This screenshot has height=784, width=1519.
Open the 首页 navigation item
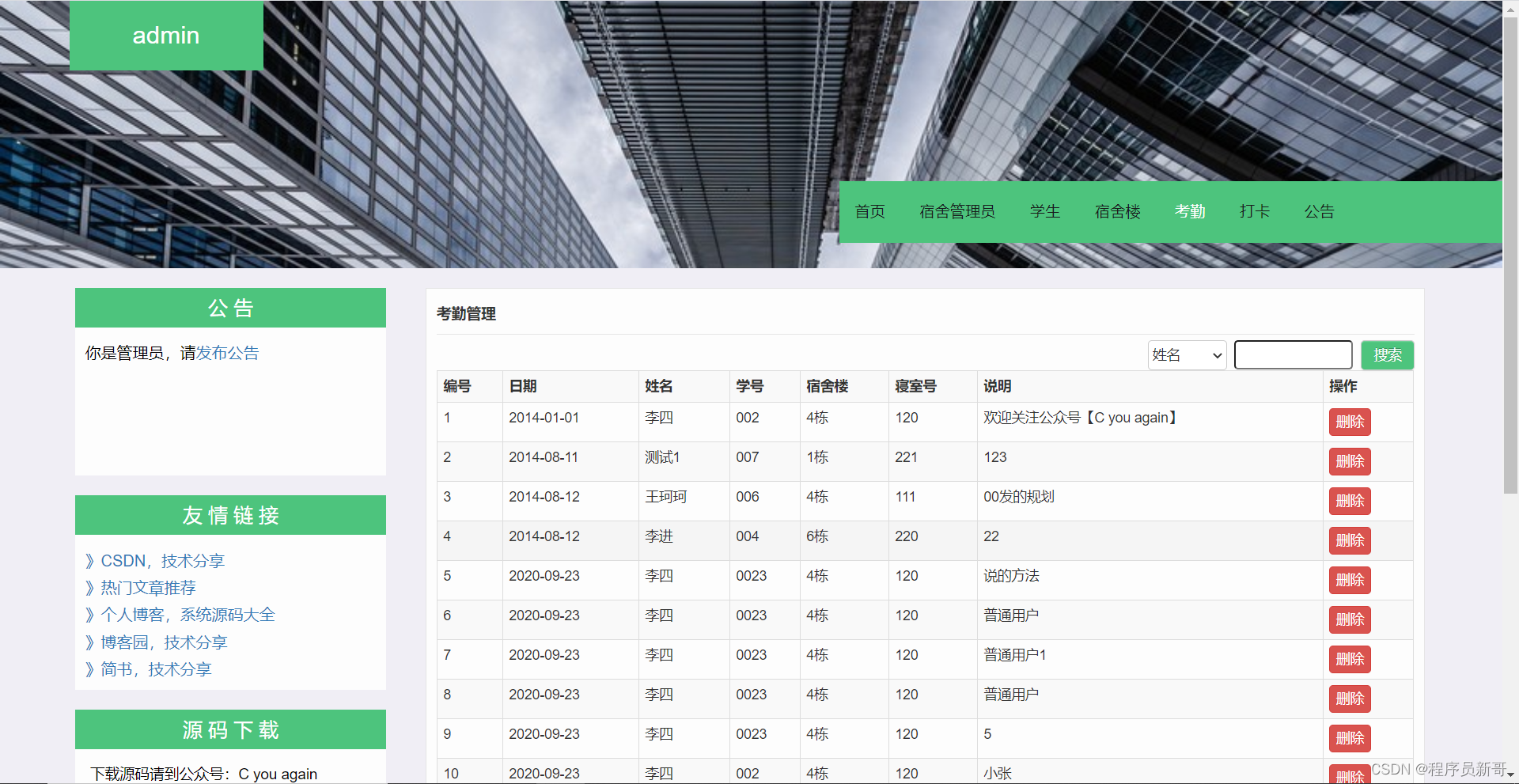point(869,211)
